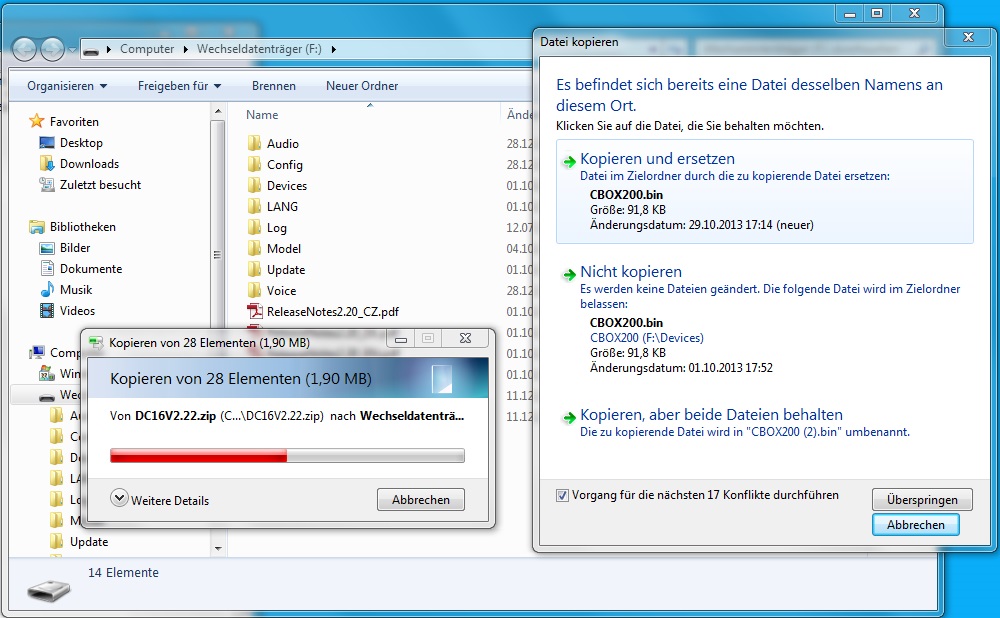This screenshot has height=618, width=1000.
Task: Click the green arrow for Nicht kopieren
Action: pyautogui.click(x=569, y=275)
